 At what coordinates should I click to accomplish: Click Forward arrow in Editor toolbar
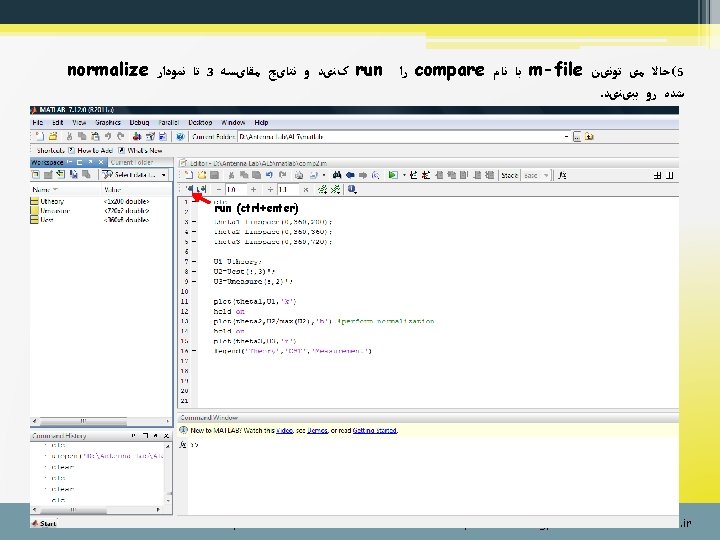tap(363, 175)
